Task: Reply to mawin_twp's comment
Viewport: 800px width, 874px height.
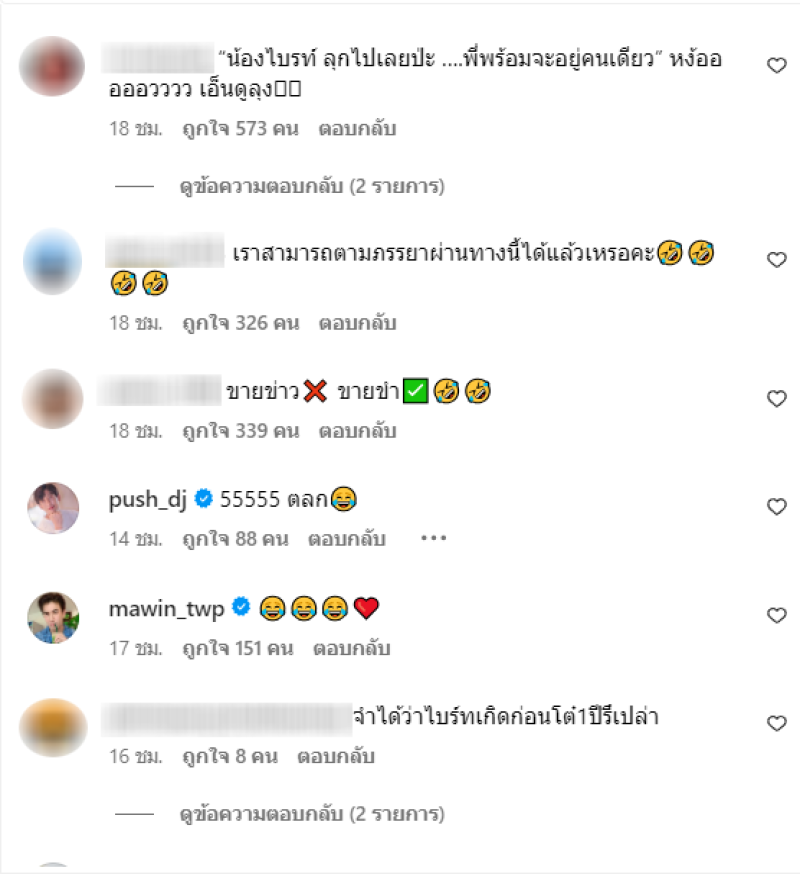Action: click(x=352, y=648)
